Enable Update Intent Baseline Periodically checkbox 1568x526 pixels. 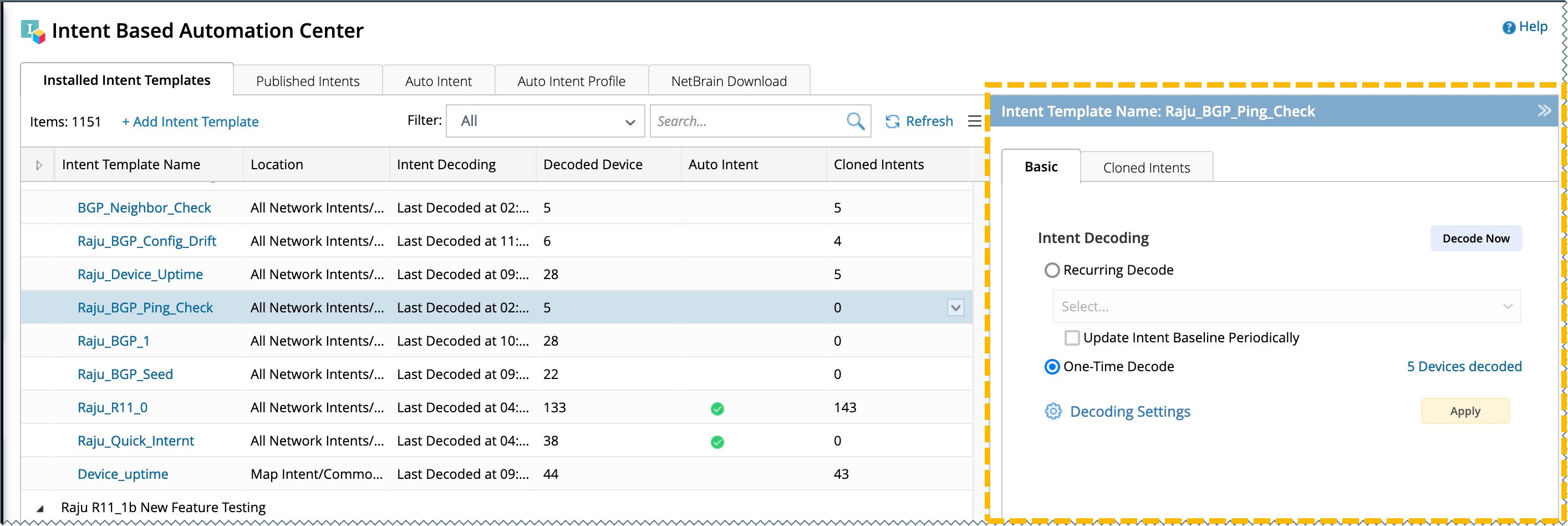1072,338
